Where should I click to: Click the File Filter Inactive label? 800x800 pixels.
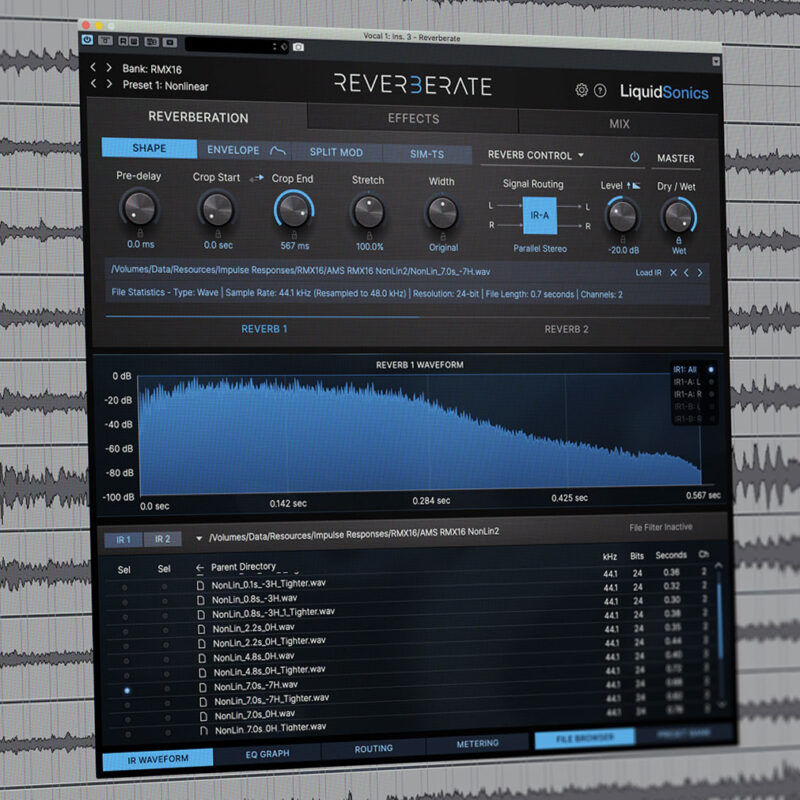point(661,527)
